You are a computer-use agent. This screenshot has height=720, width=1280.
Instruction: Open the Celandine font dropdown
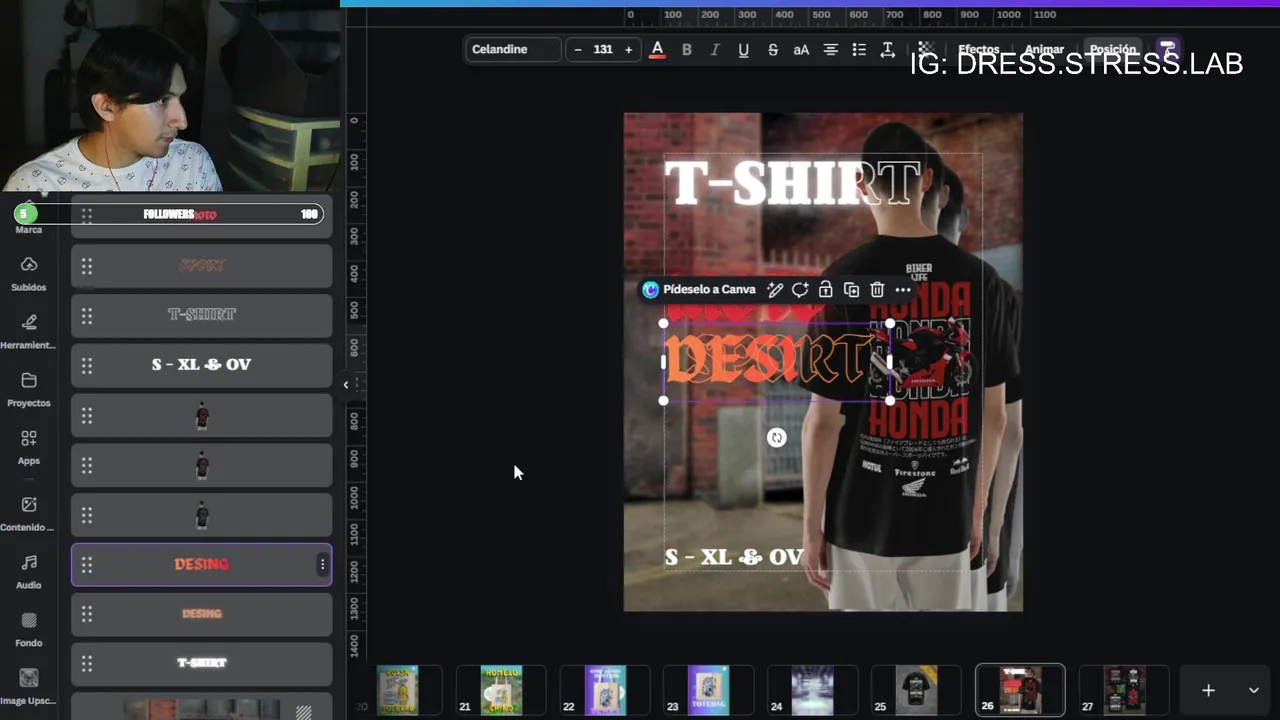tap(513, 49)
